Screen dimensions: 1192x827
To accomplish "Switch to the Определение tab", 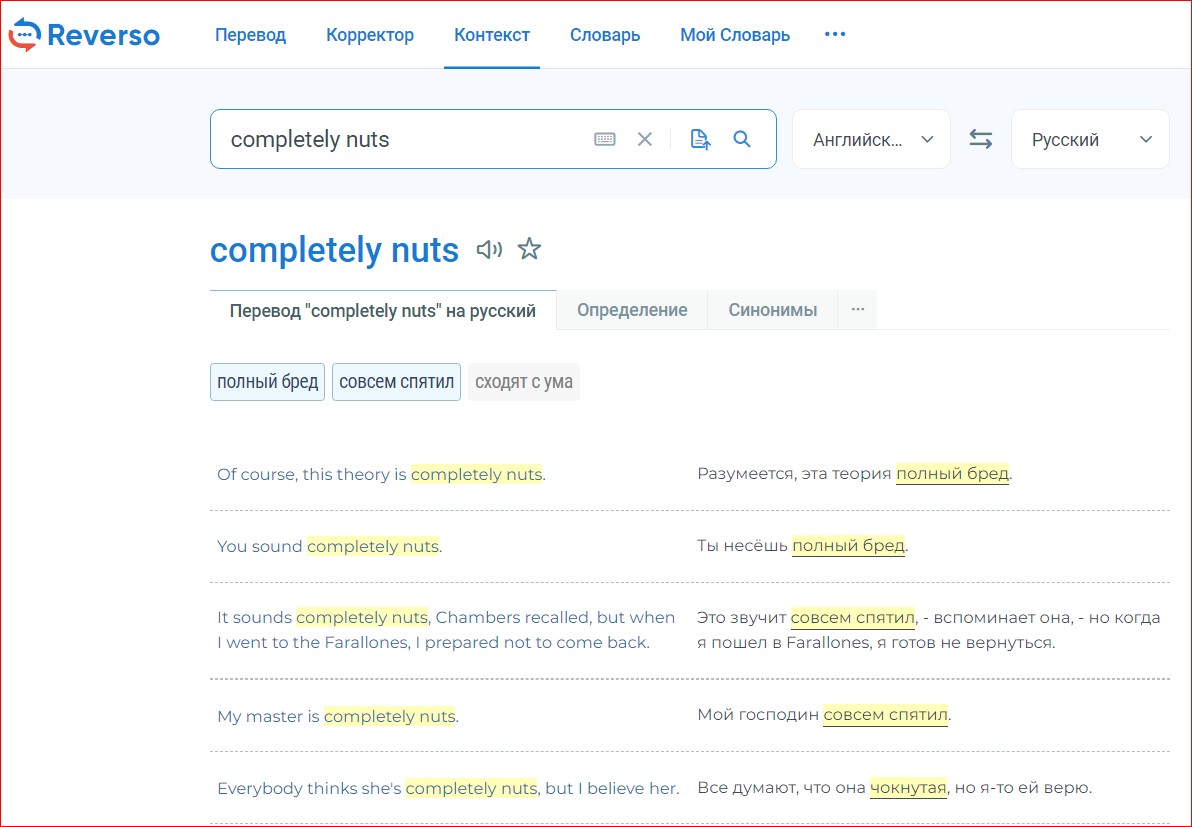I will 632,310.
